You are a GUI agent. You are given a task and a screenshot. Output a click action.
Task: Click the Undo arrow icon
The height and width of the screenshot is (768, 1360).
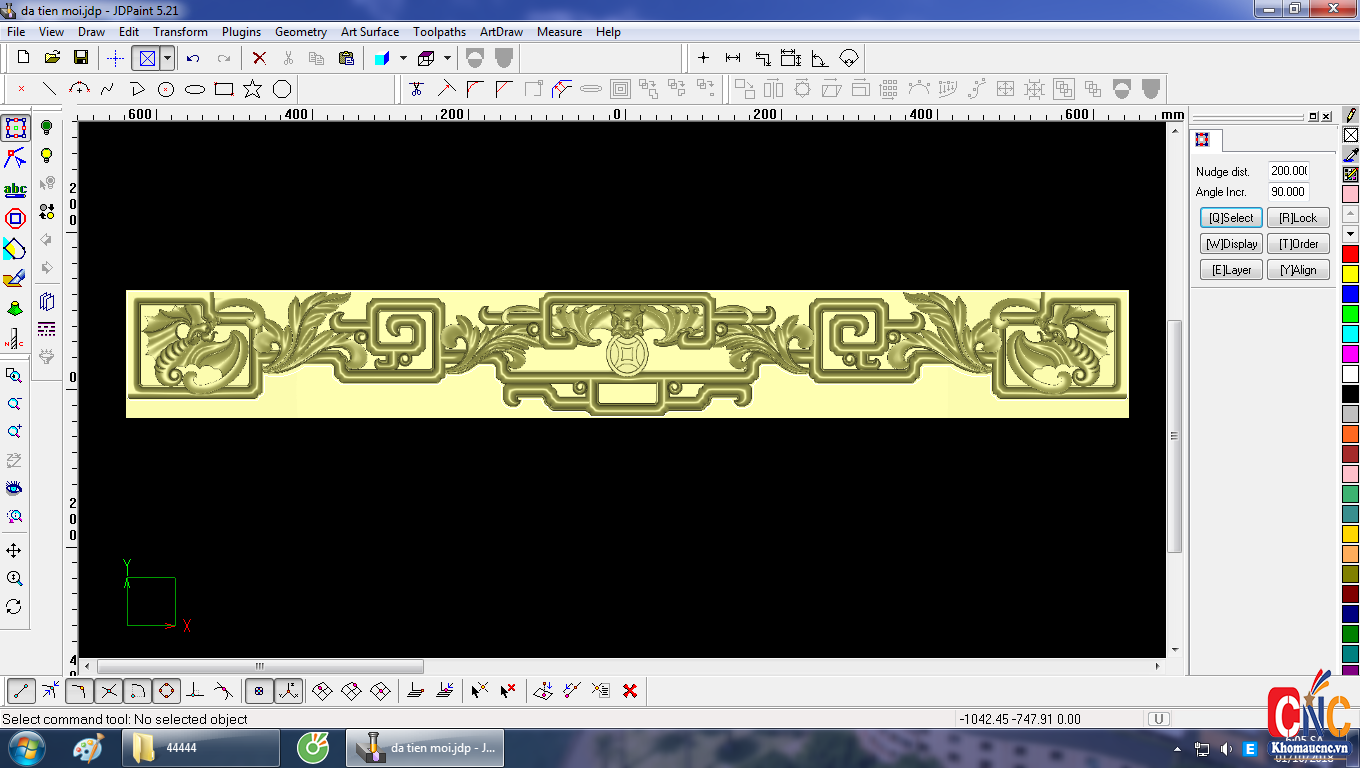coord(193,58)
